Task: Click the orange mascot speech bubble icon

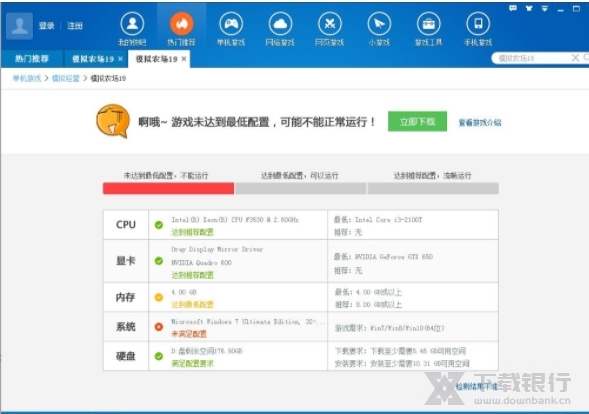Action: tap(113, 121)
